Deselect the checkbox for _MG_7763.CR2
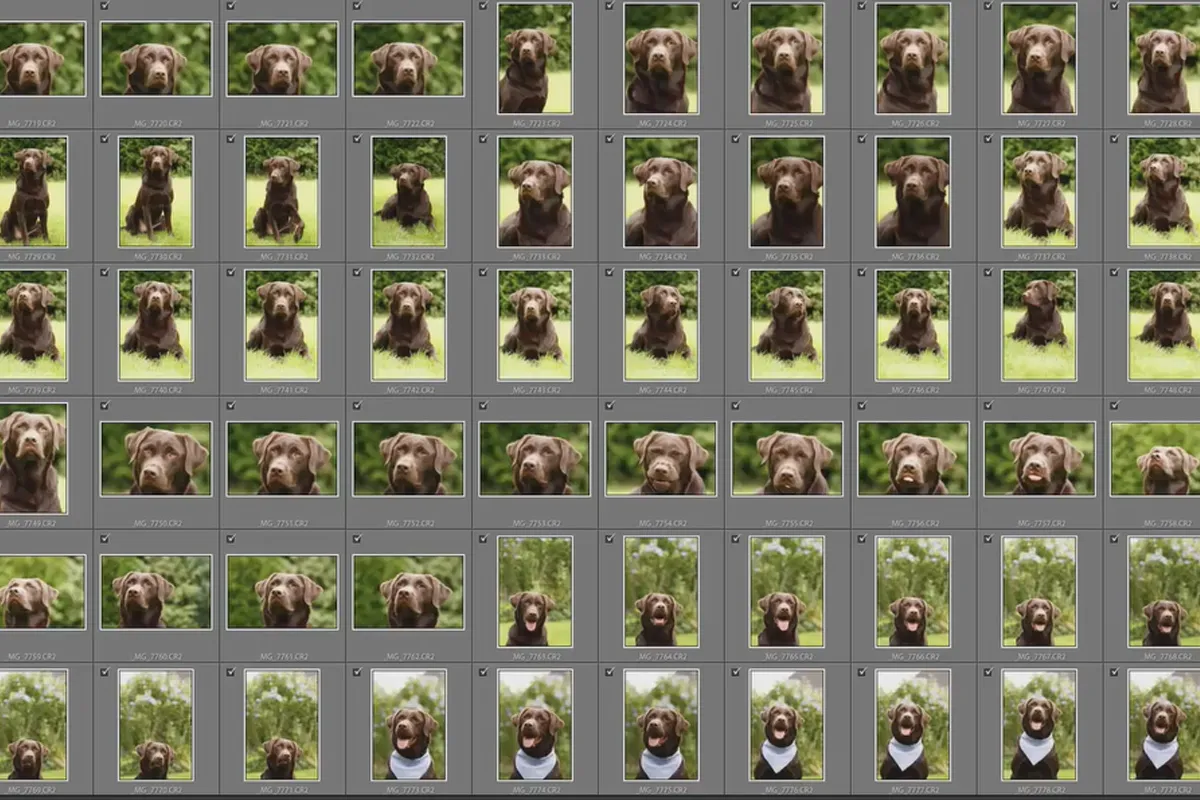This screenshot has height=800, width=1200. click(484, 538)
